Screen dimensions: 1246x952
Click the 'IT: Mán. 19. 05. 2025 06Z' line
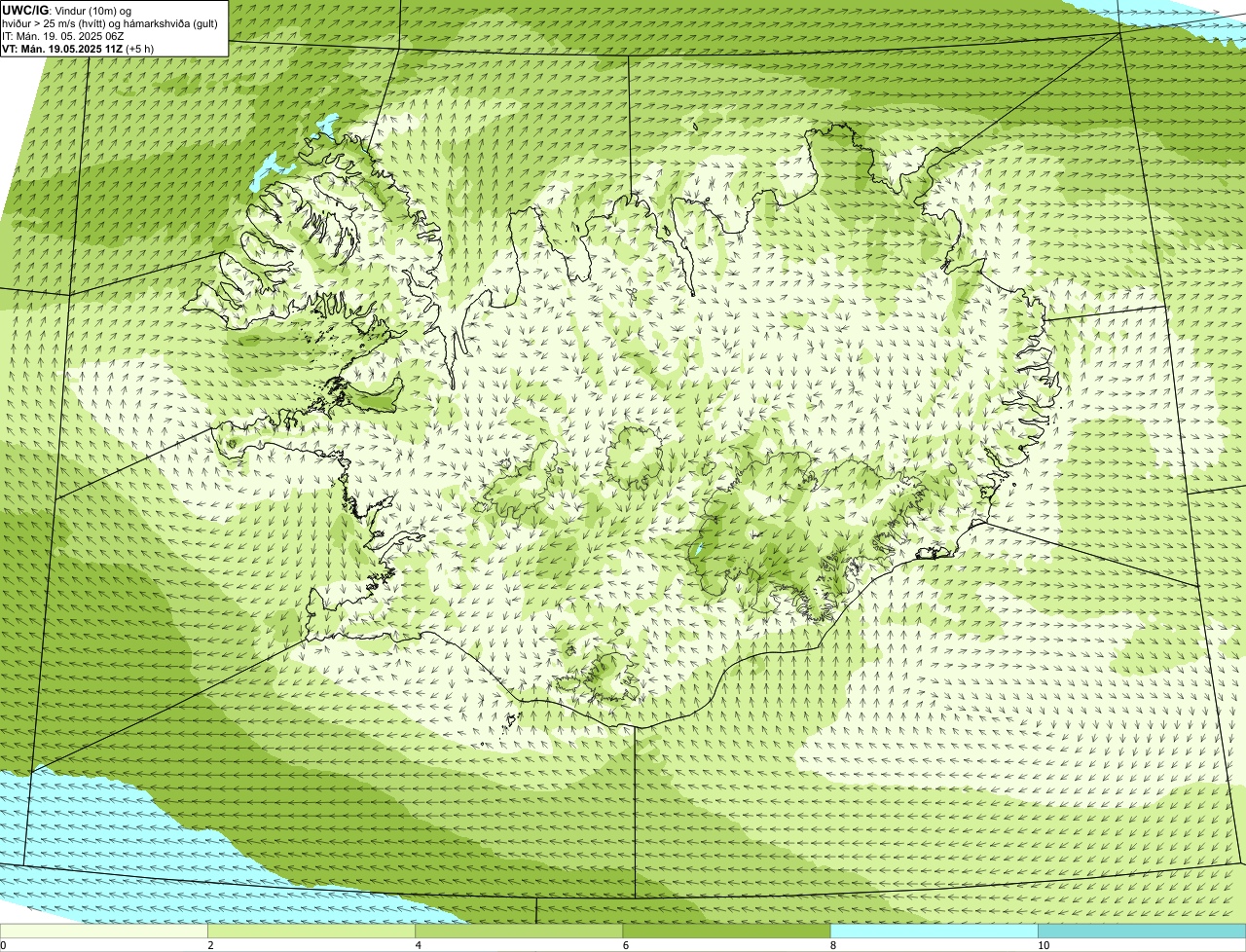(x=62, y=36)
